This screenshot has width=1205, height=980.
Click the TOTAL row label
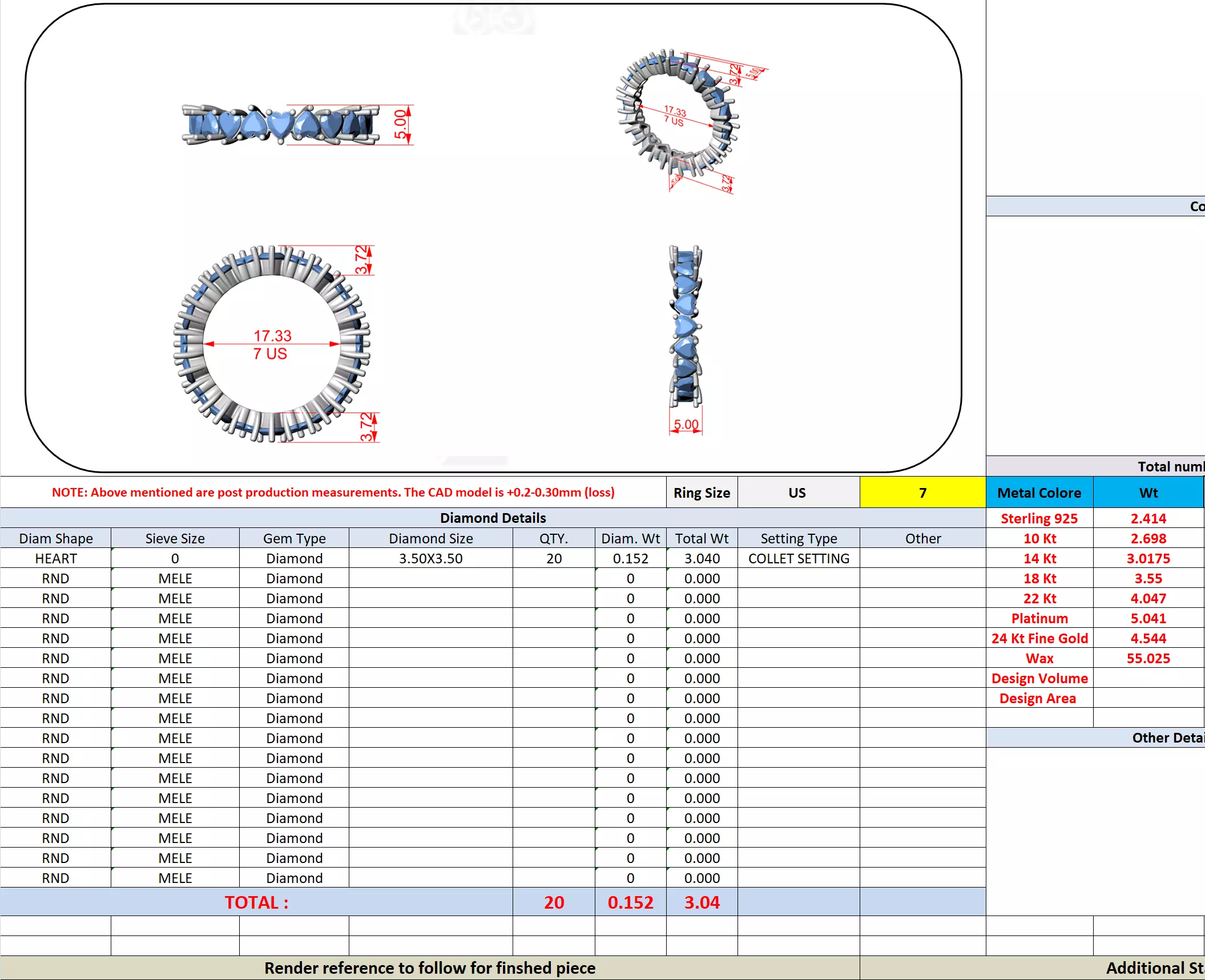tap(256, 902)
